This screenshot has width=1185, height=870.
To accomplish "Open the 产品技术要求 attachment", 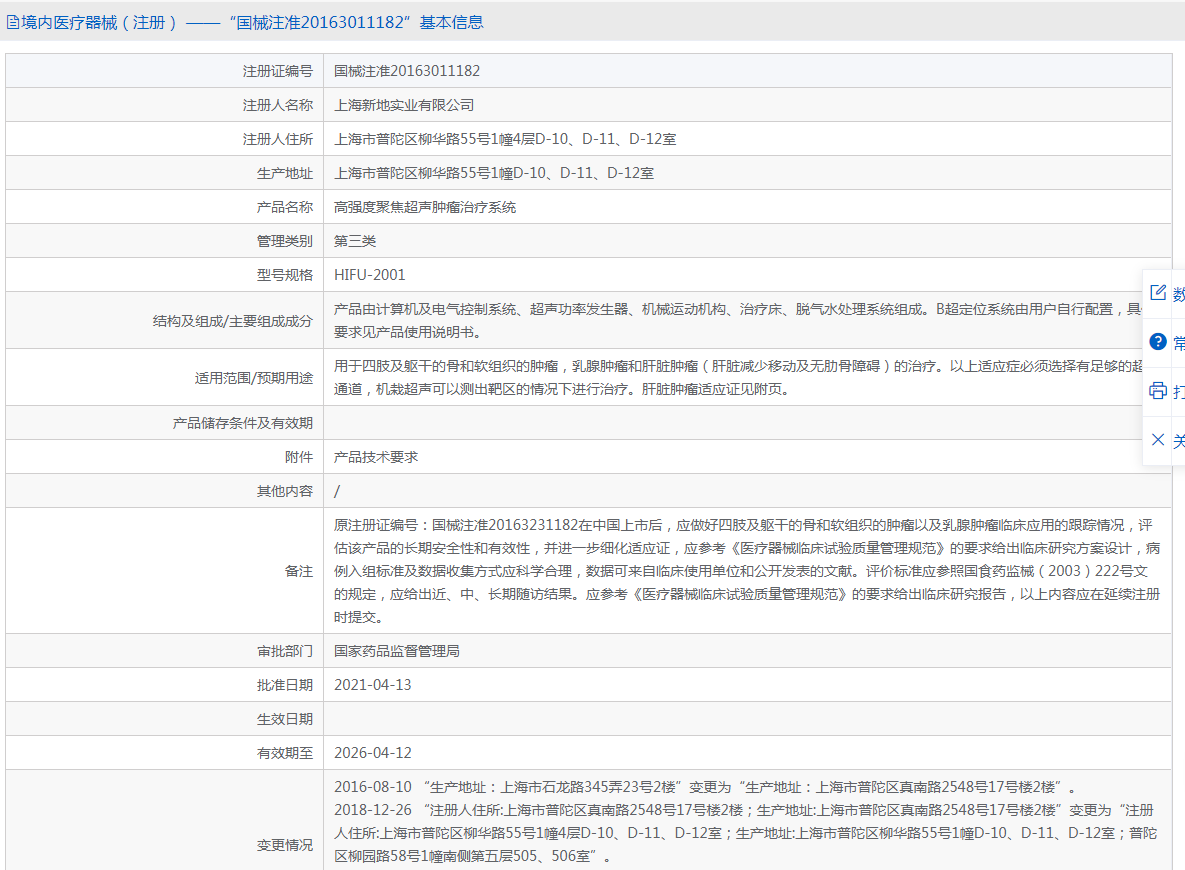I will (x=376, y=457).
